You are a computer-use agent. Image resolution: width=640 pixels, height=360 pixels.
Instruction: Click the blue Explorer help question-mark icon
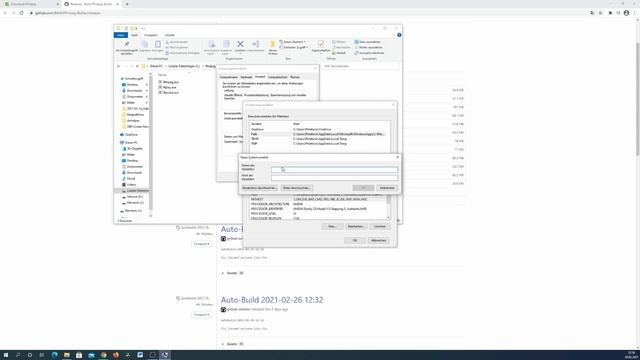pyautogui.click(x=399, y=35)
